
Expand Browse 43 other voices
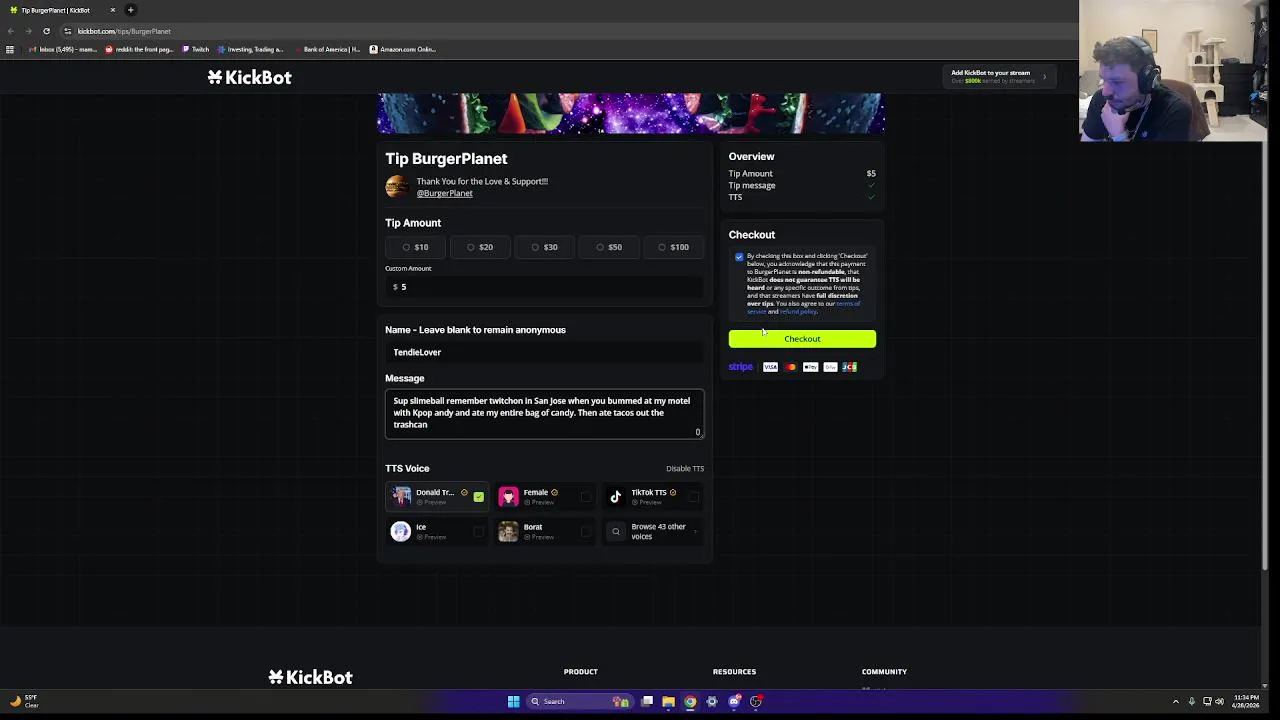652,531
